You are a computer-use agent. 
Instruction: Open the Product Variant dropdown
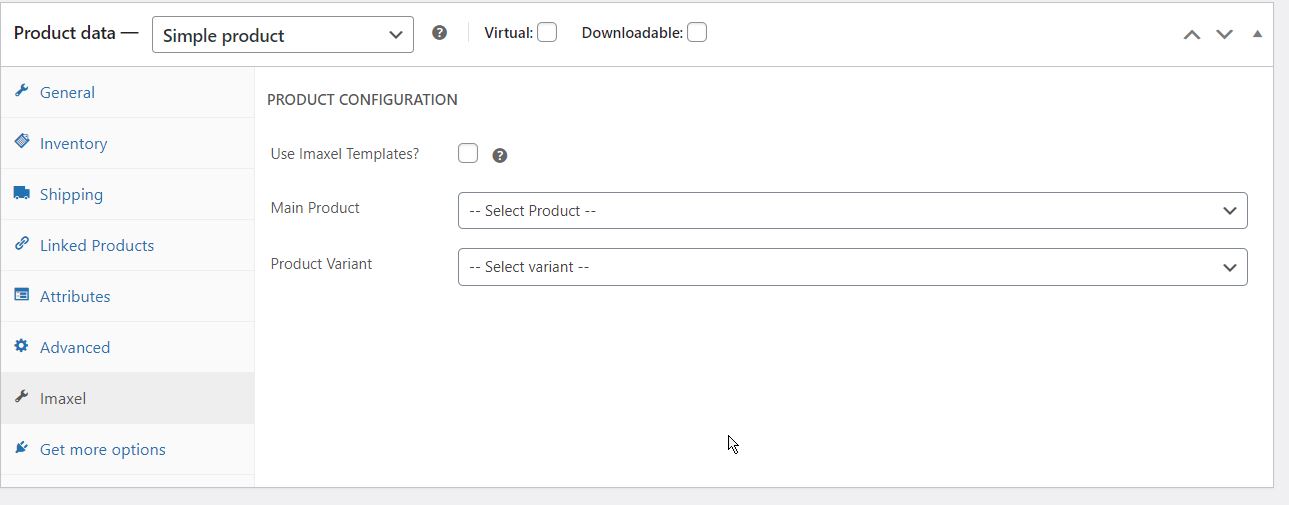(x=853, y=267)
